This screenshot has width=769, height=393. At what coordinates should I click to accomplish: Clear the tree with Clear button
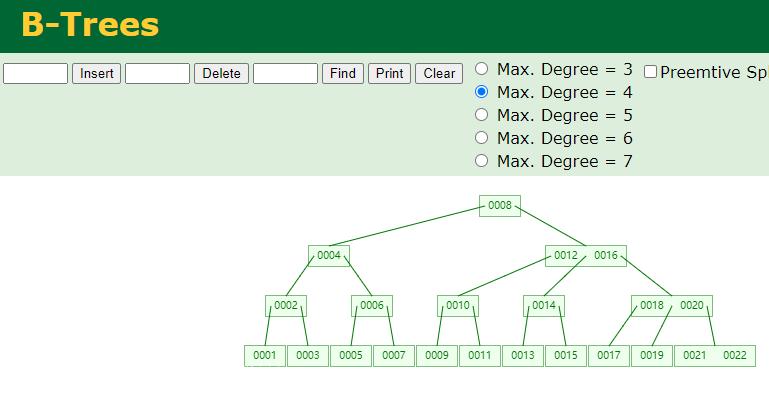439,74
